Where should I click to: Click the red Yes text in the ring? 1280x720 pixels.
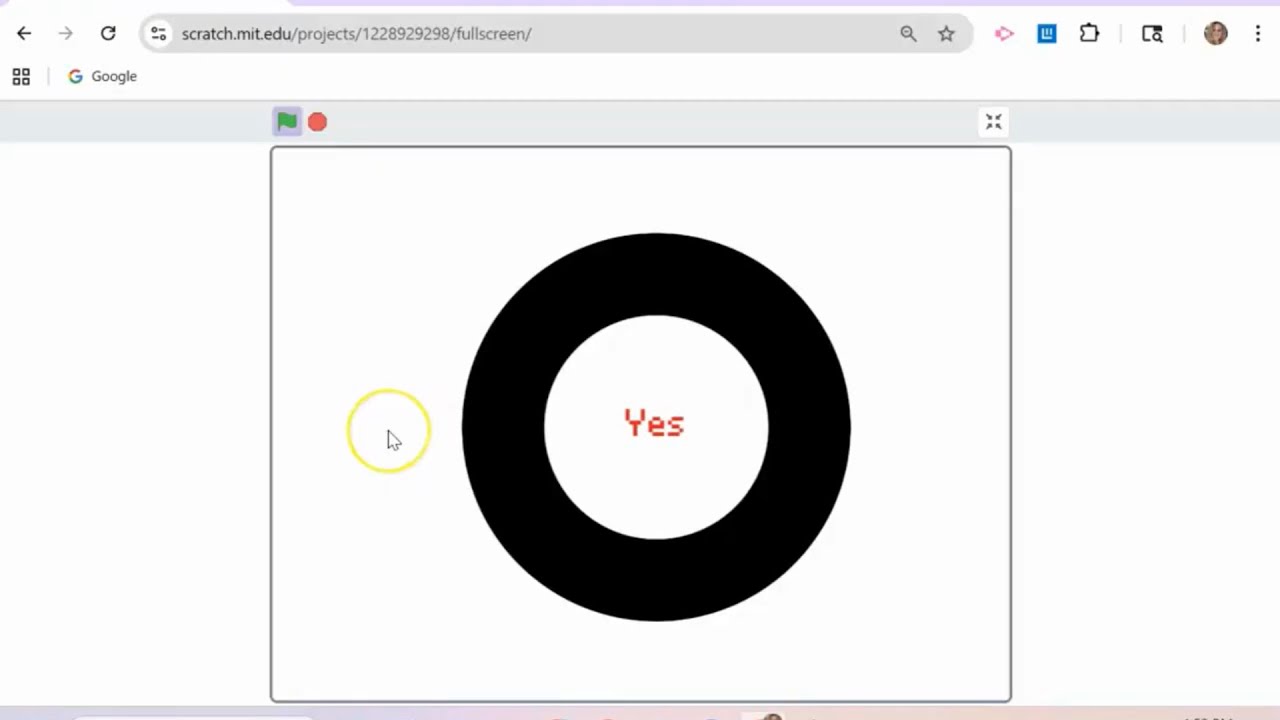tap(654, 424)
